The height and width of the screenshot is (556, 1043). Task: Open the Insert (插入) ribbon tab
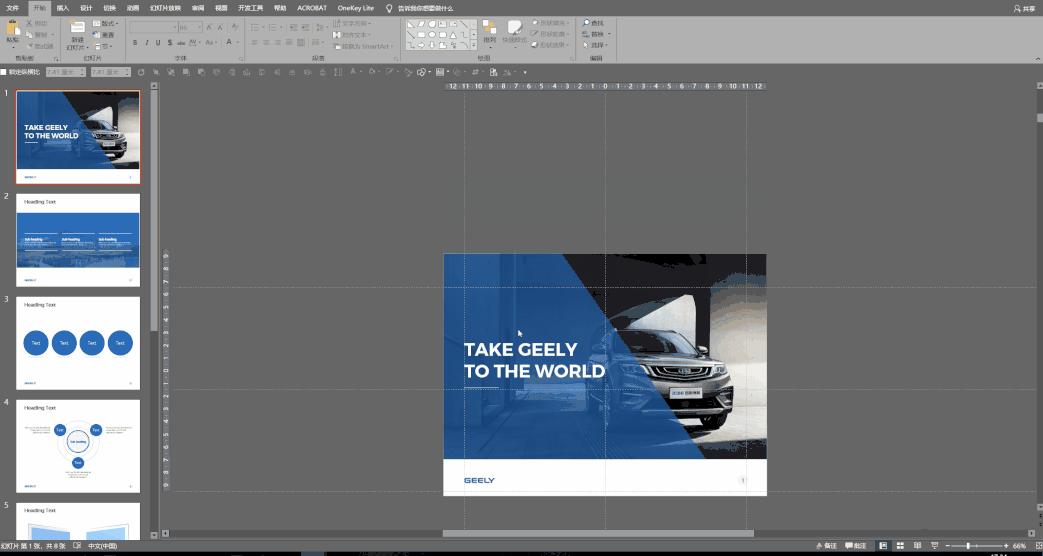coord(63,8)
